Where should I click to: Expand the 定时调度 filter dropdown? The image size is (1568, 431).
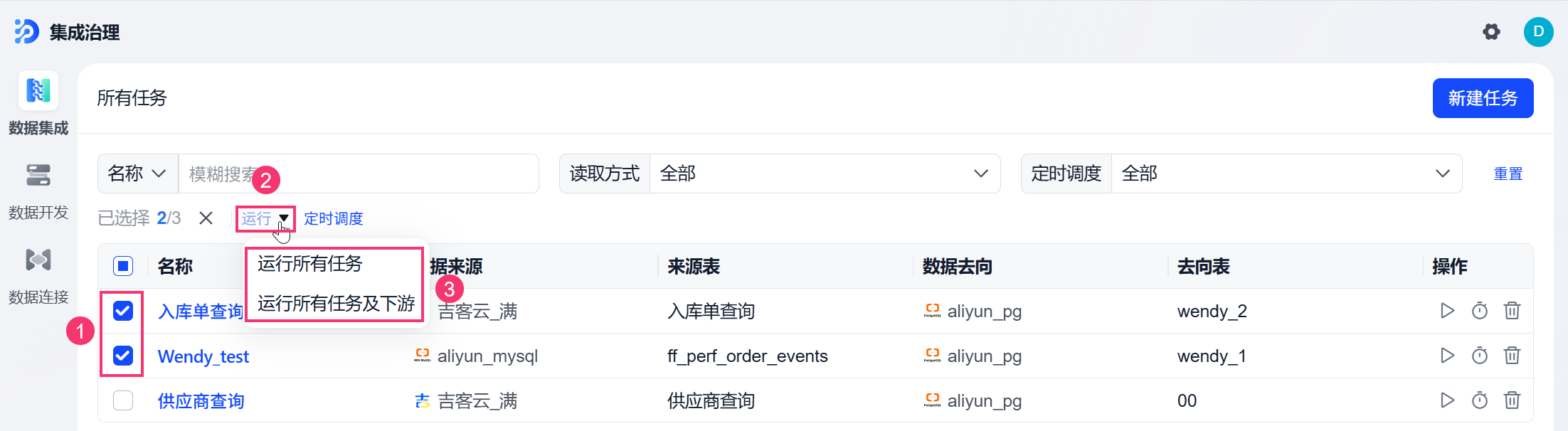(x=1286, y=174)
